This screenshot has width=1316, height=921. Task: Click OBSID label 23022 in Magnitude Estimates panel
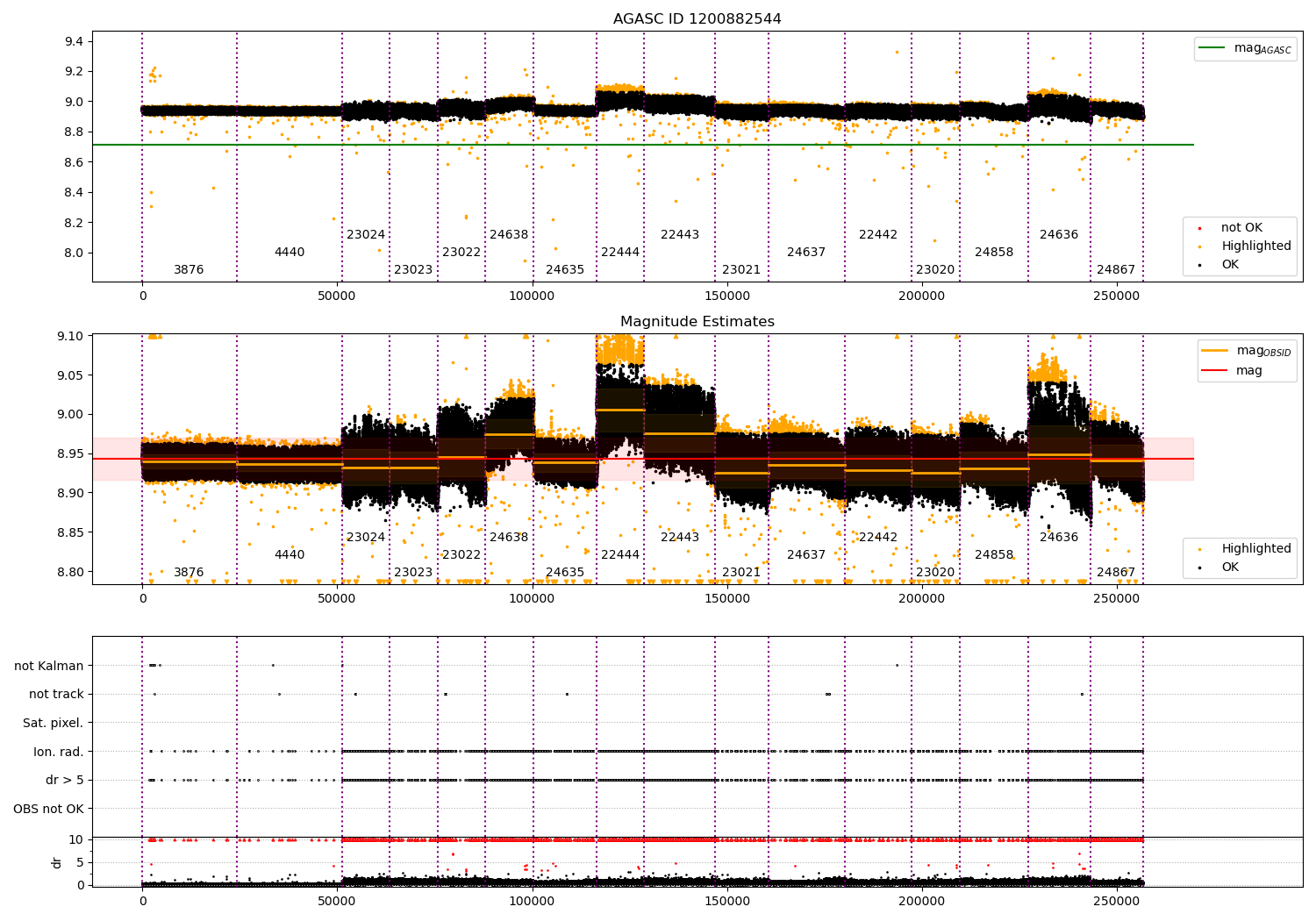coord(461,555)
